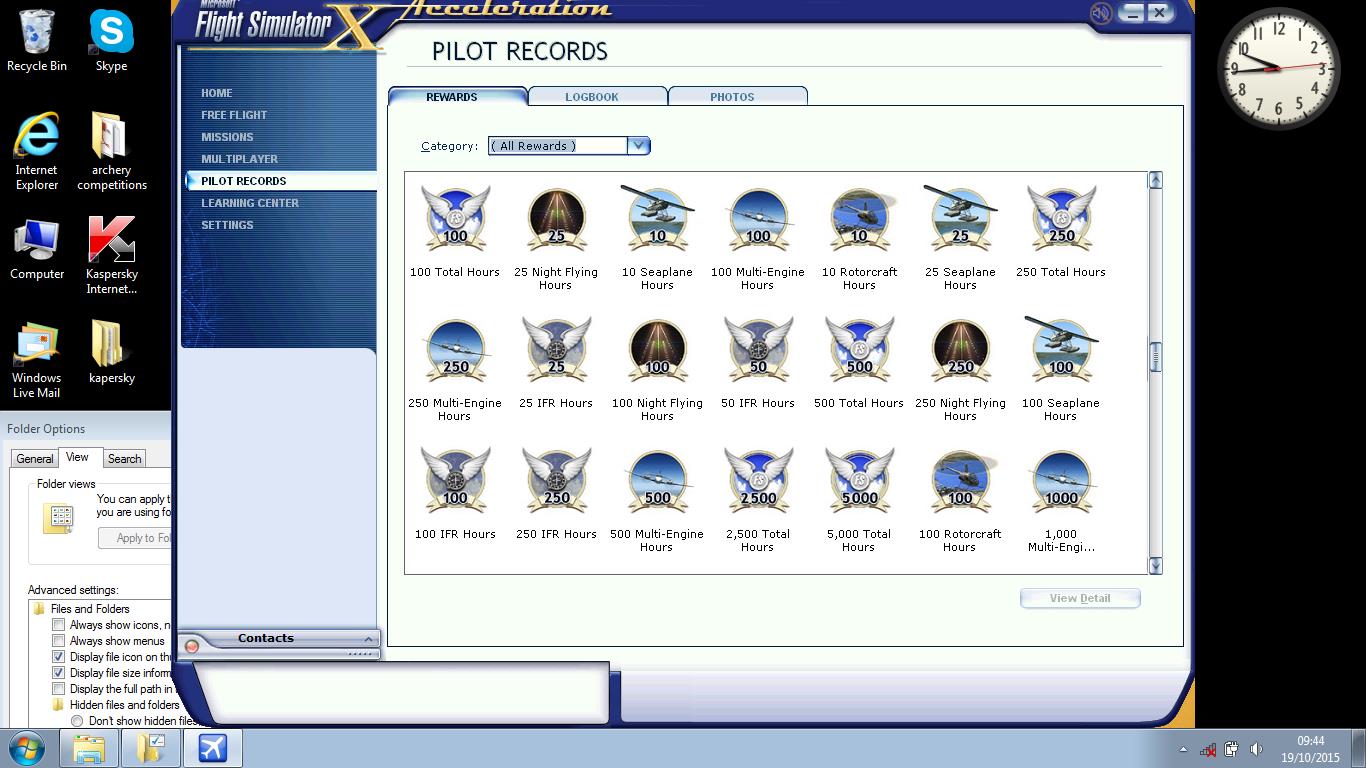Open Windows Explorer from the taskbar
The width and height of the screenshot is (1366, 768).
(x=89, y=748)
